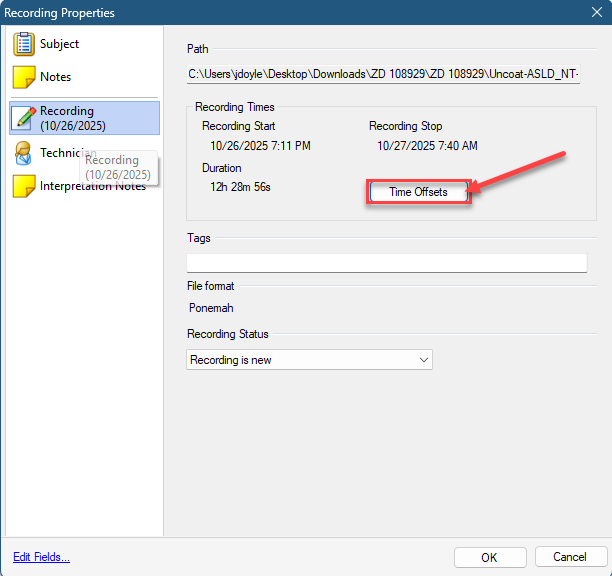Screen dimensions: 612x576
Task: Open the Edit Fields link
Action: click(41, 557)
